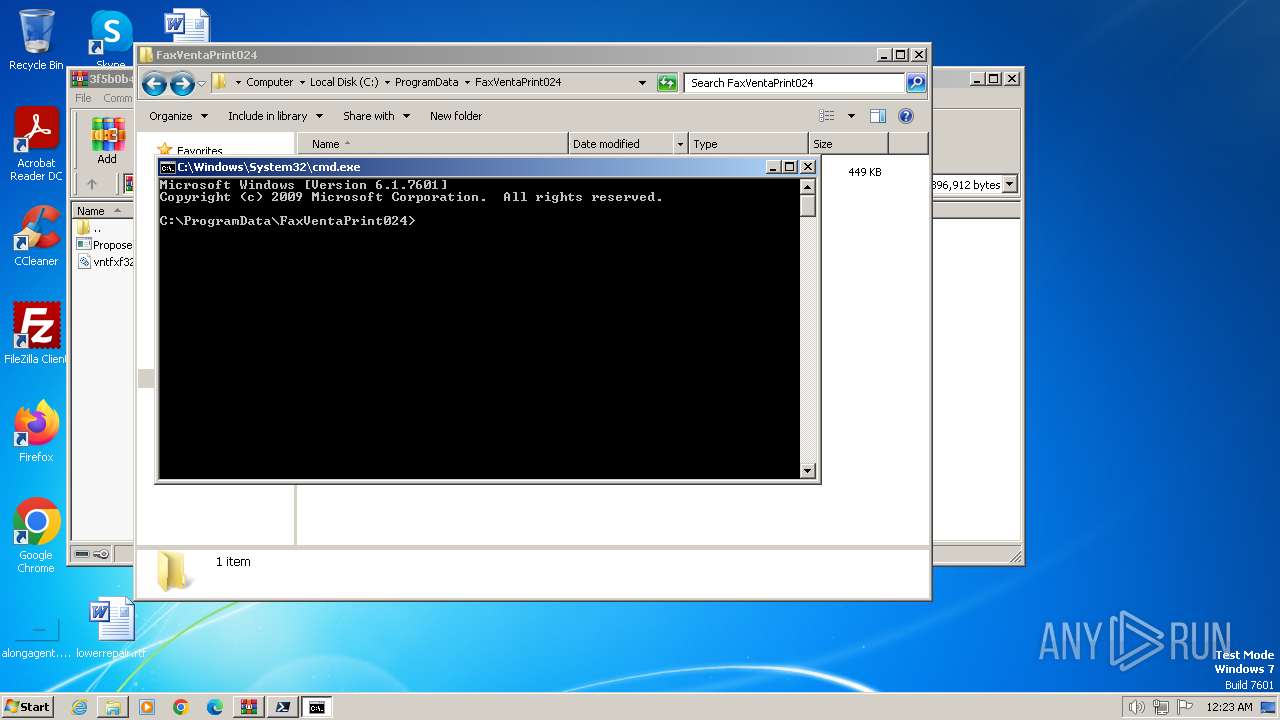Image resolution: width=1280 pixels, height=720 pixels.
Task: Click the Add button in WinRAR
Action: point(107,141)
